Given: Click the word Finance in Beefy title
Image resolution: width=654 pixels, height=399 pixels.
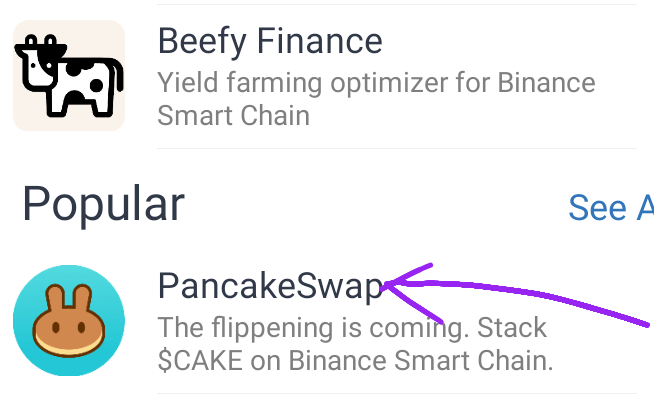Looking at the screenshot, I should point(319,41).
